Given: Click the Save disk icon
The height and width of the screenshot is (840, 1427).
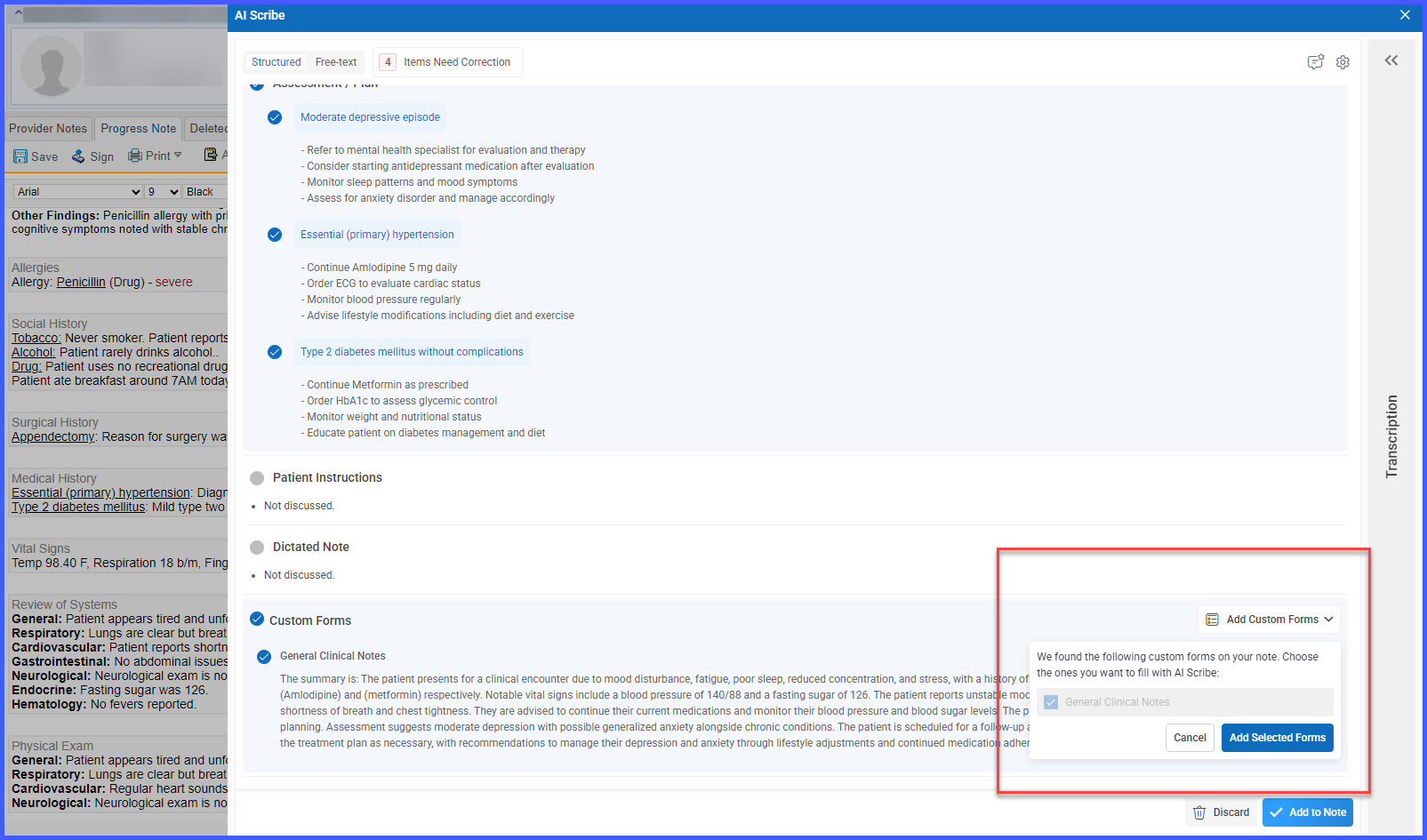Looking at the screenshot, I should (x=20, y=156).
